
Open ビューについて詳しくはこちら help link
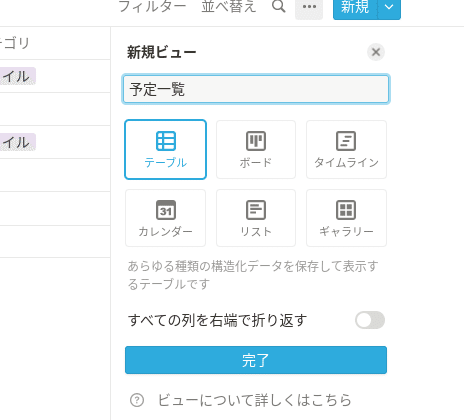[x=255, y=400]
